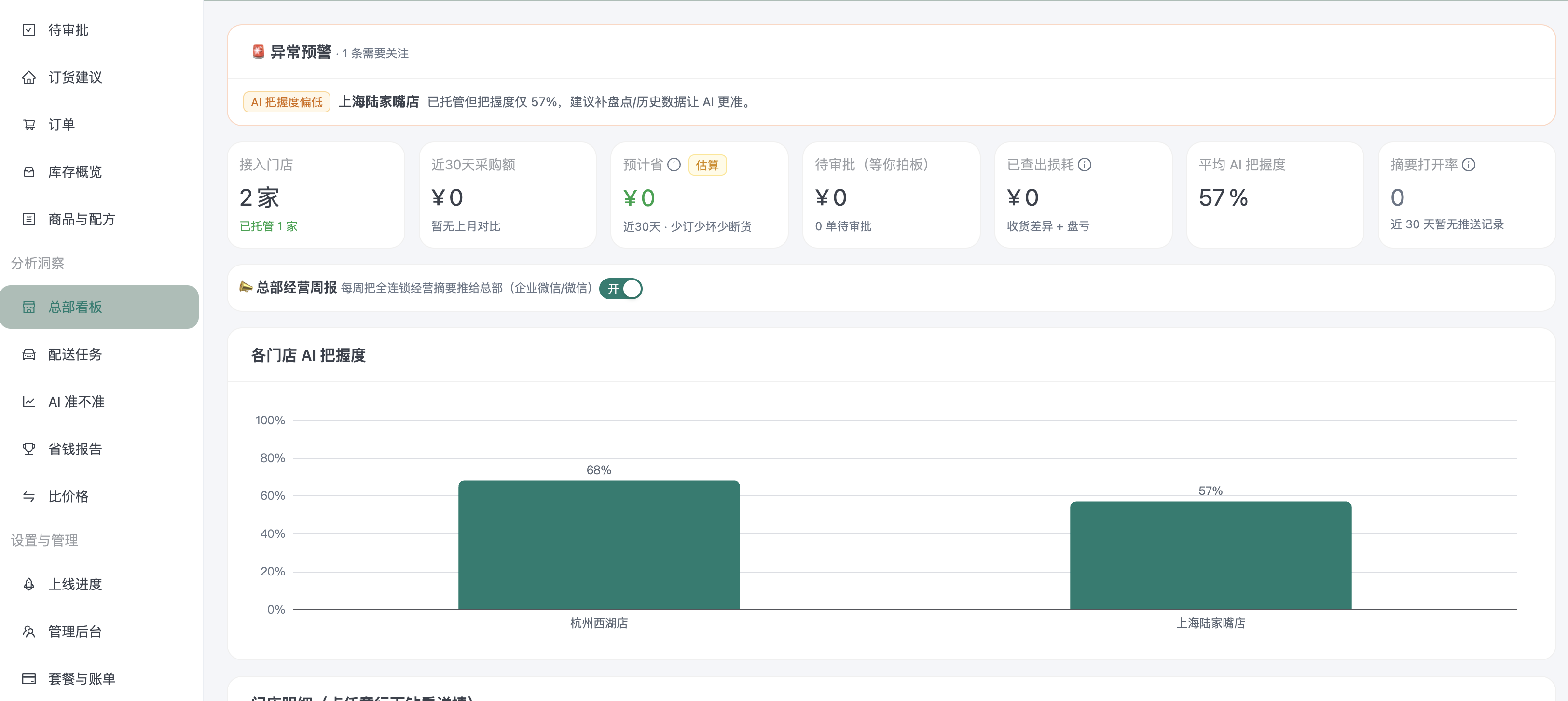
Task: Click the 总部看板 dashboard icon
Action: 28,307
